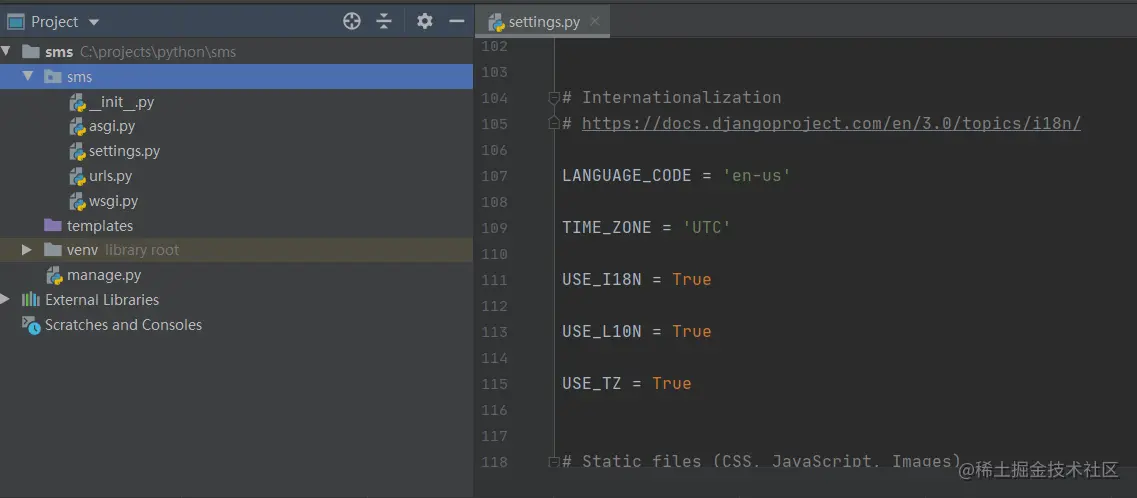Image resolution: width=1137 pixels, height=498 pixels.
Task: Click the Project panel window icon
Action: pos(16,22)
